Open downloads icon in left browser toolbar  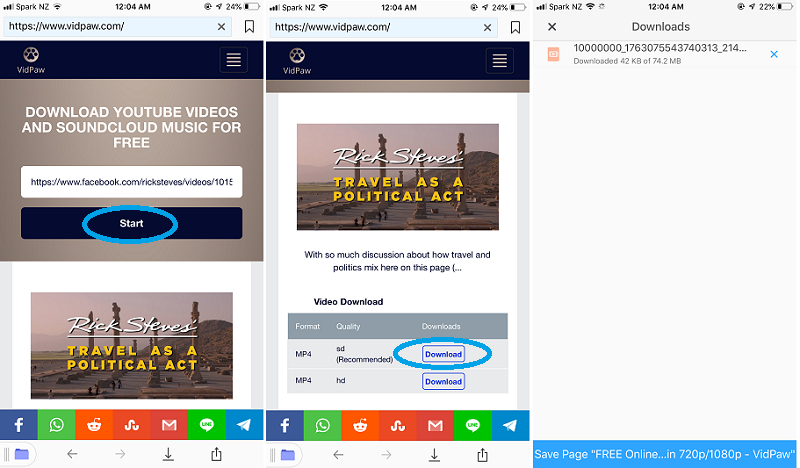point(168,454)
